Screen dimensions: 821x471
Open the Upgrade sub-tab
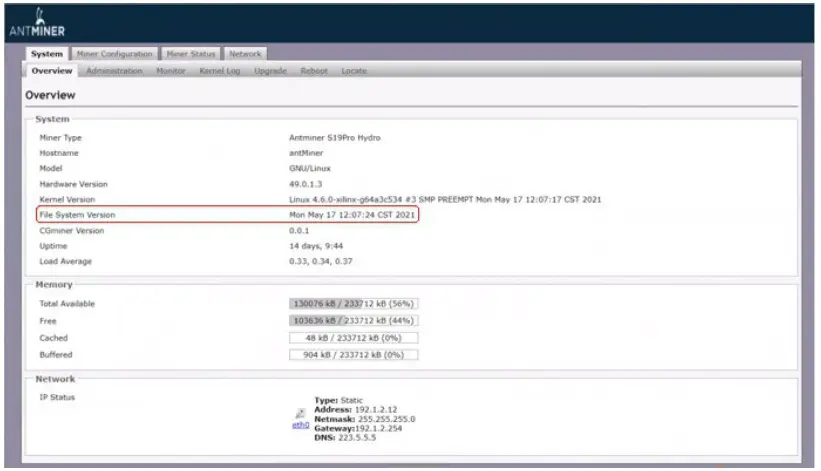tap(270, 71)
